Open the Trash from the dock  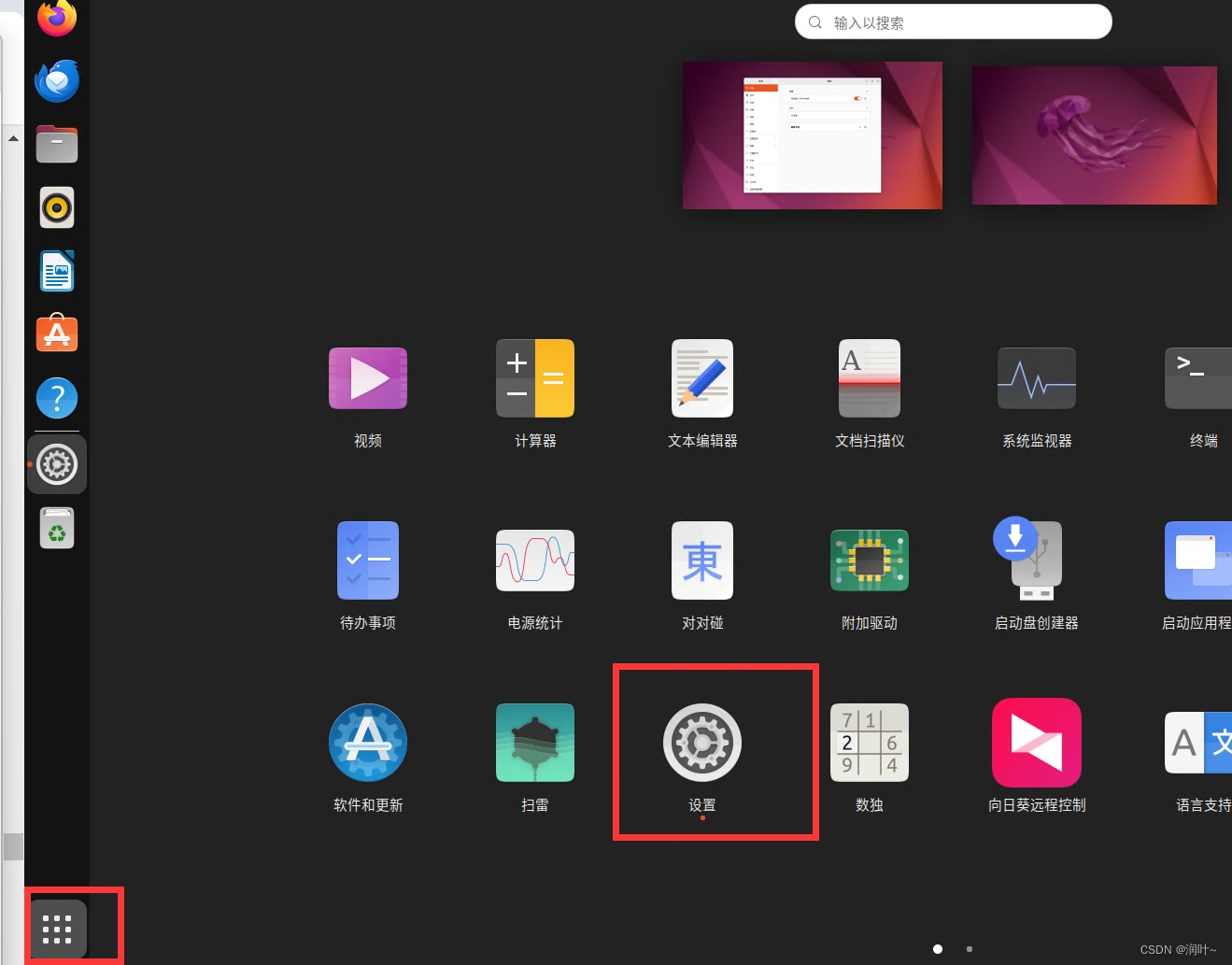[x=57, y=528]
